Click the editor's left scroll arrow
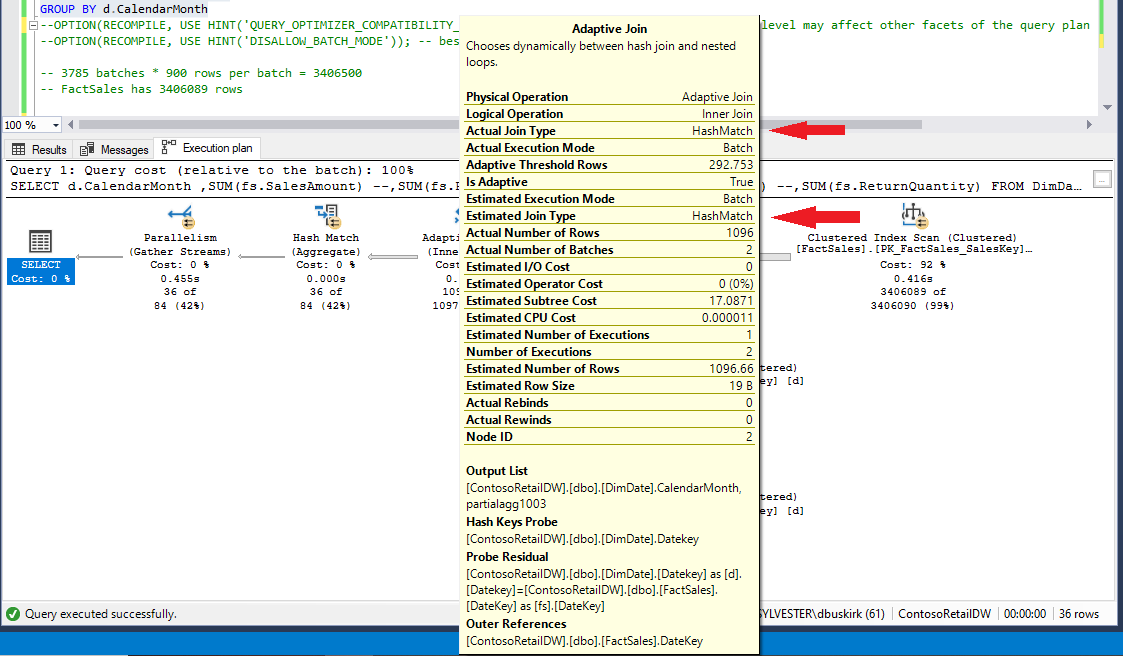 70,125
